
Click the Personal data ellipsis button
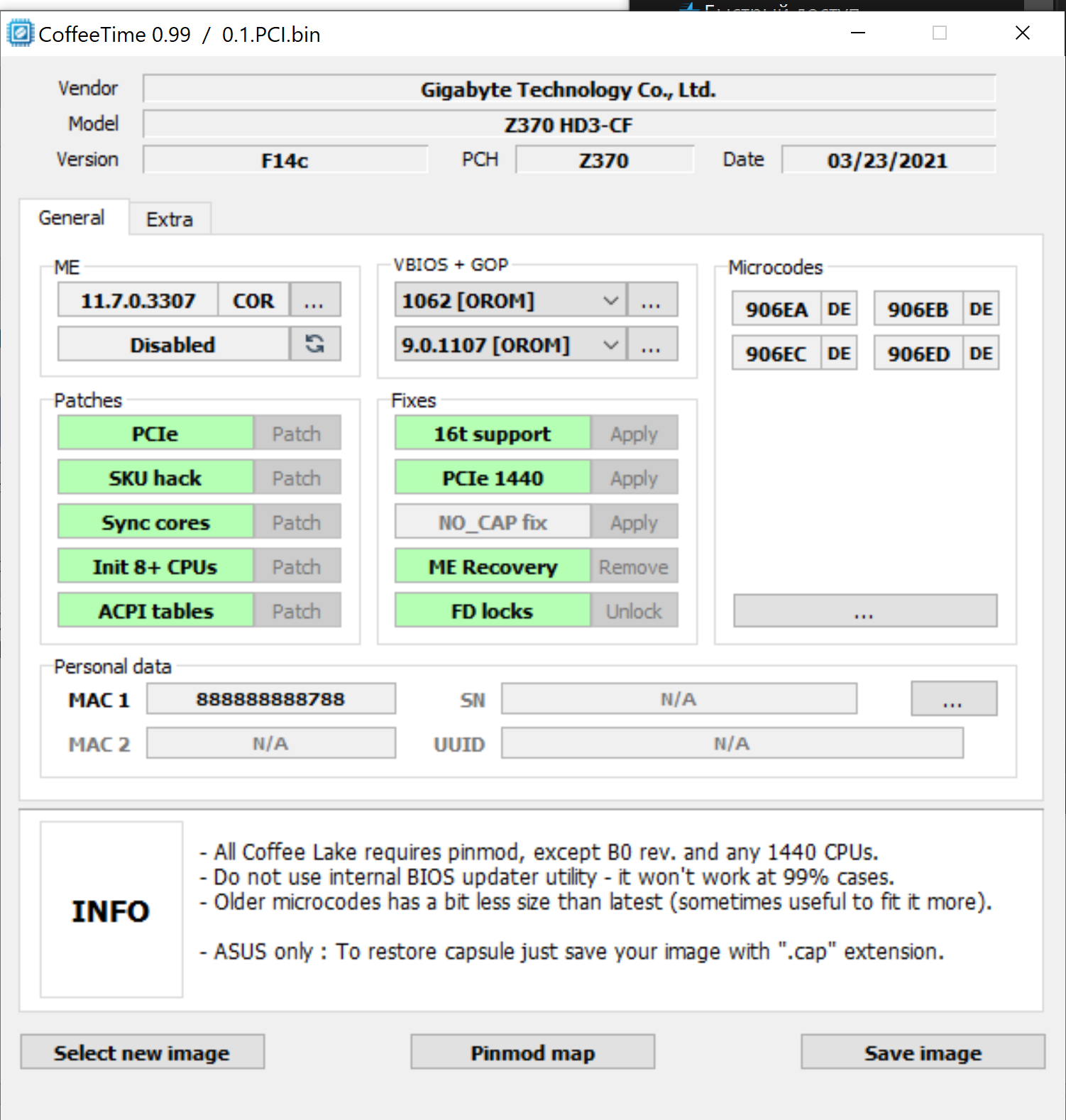[x=954, y=699]
